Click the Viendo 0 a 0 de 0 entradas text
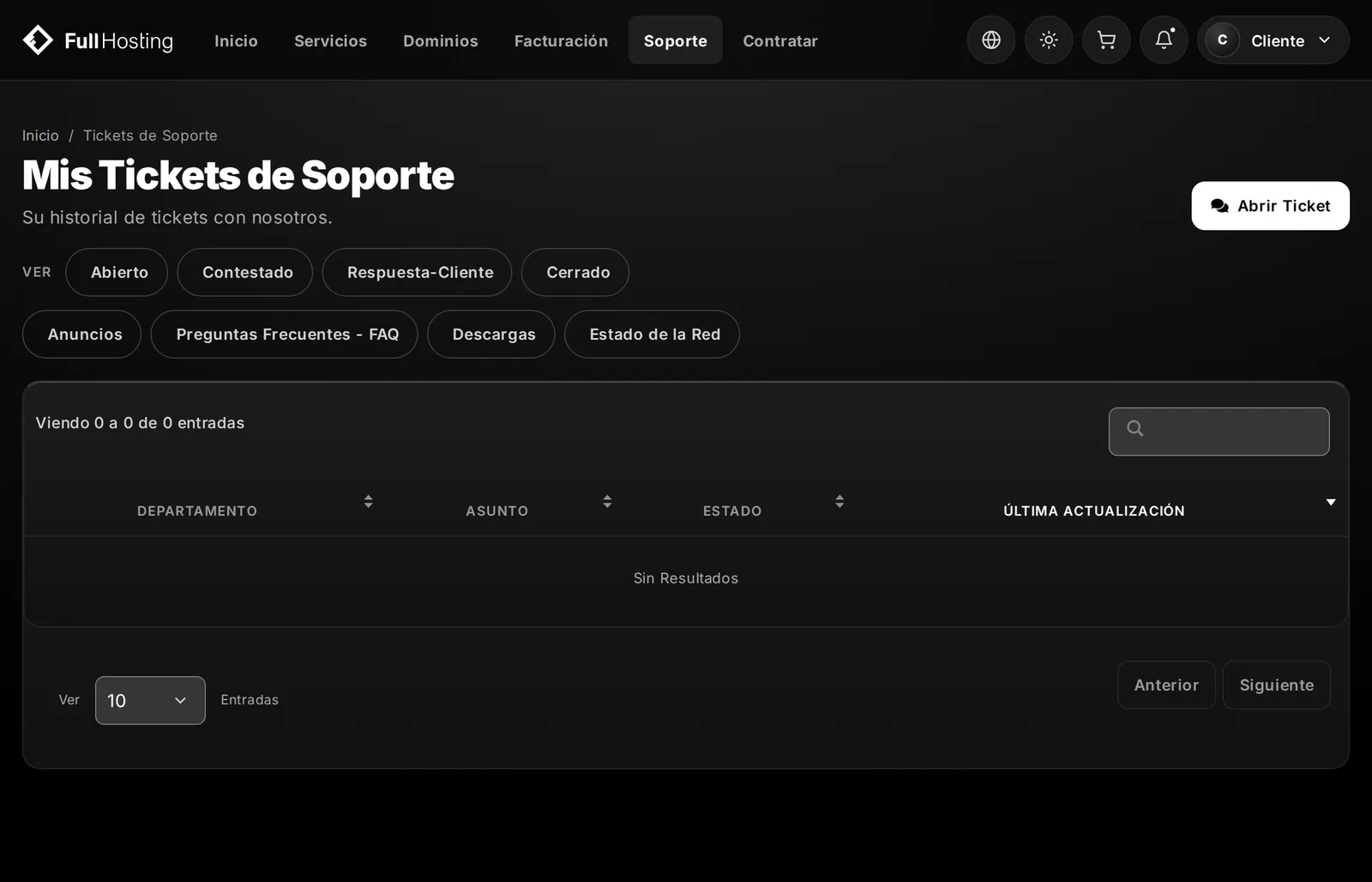 click(x=140, y=423)
